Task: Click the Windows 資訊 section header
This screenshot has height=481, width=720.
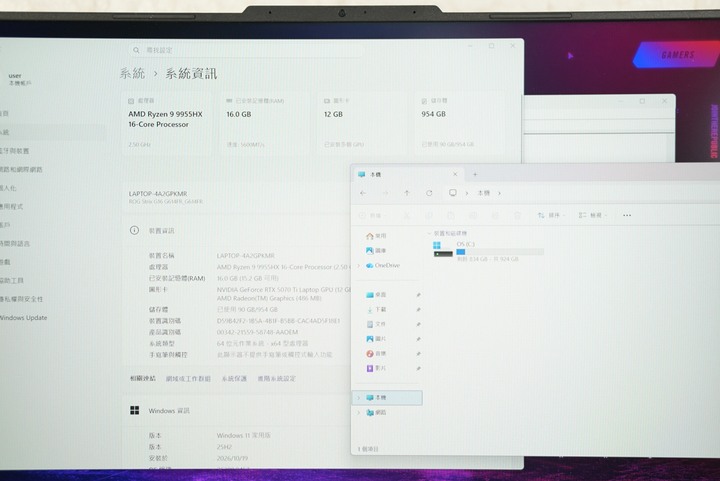Action: click(160, 411)
